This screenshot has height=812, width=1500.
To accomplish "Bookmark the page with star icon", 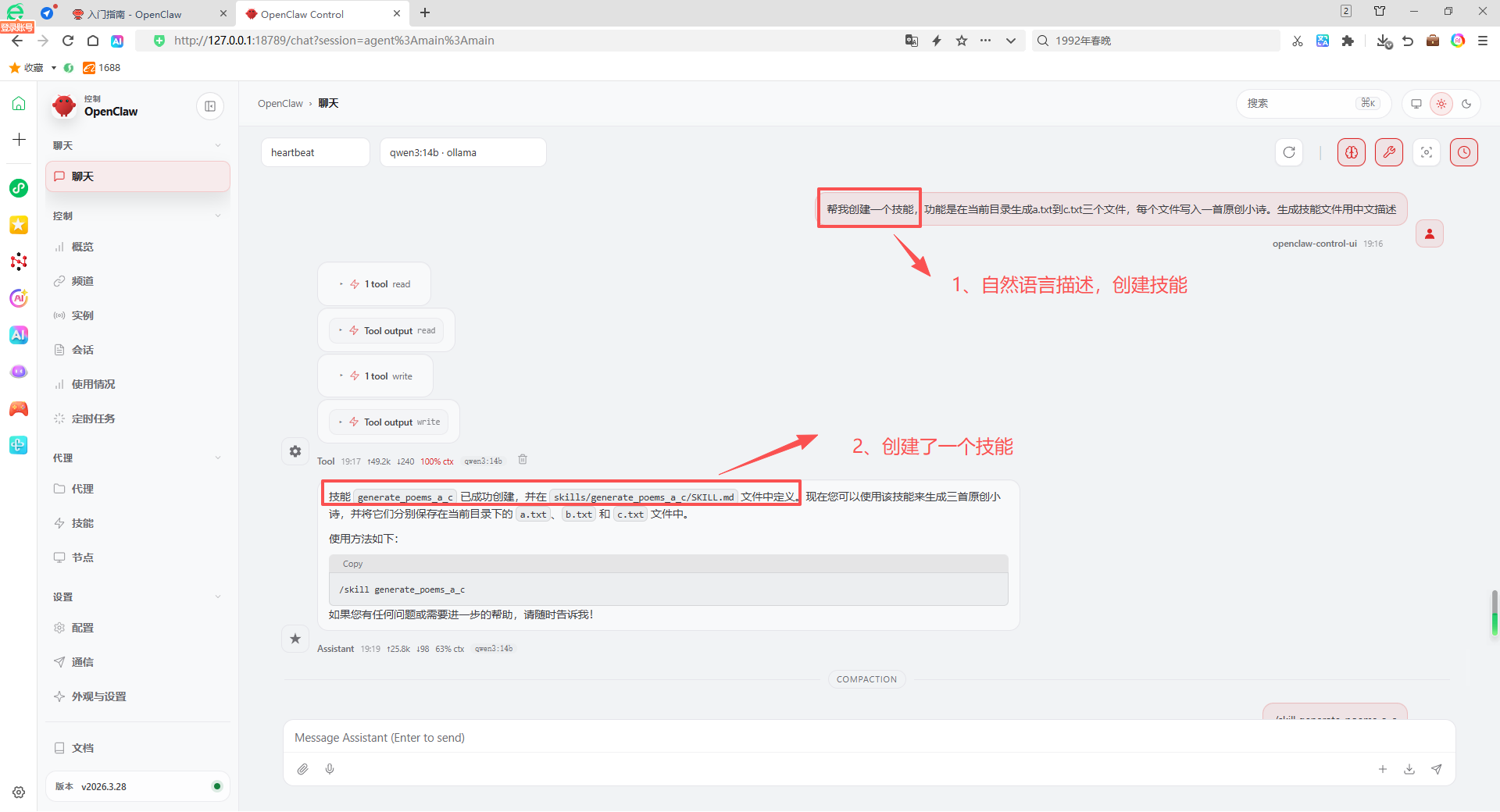I will pos(962,41).
